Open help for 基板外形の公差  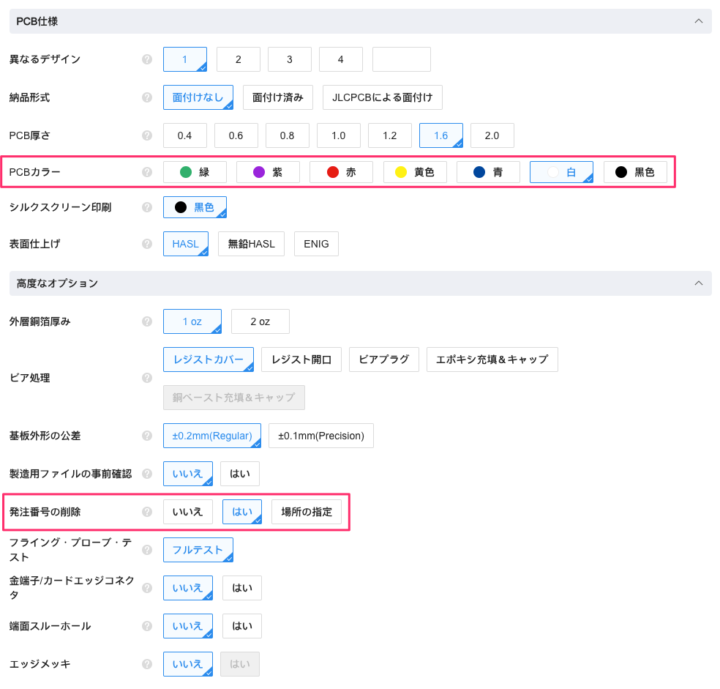click(x=147, y=436)
